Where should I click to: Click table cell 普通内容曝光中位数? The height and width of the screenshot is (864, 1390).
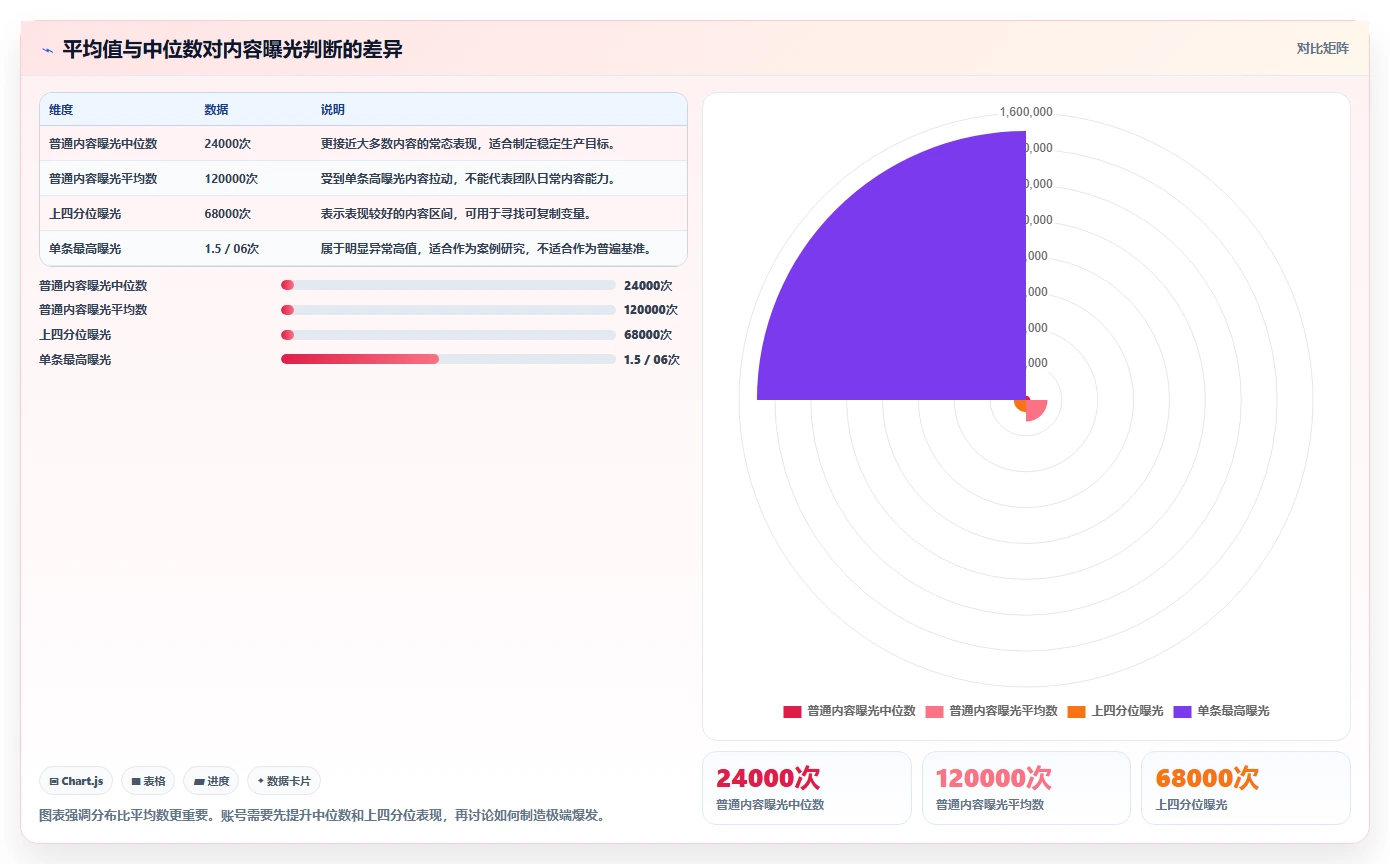103,144
